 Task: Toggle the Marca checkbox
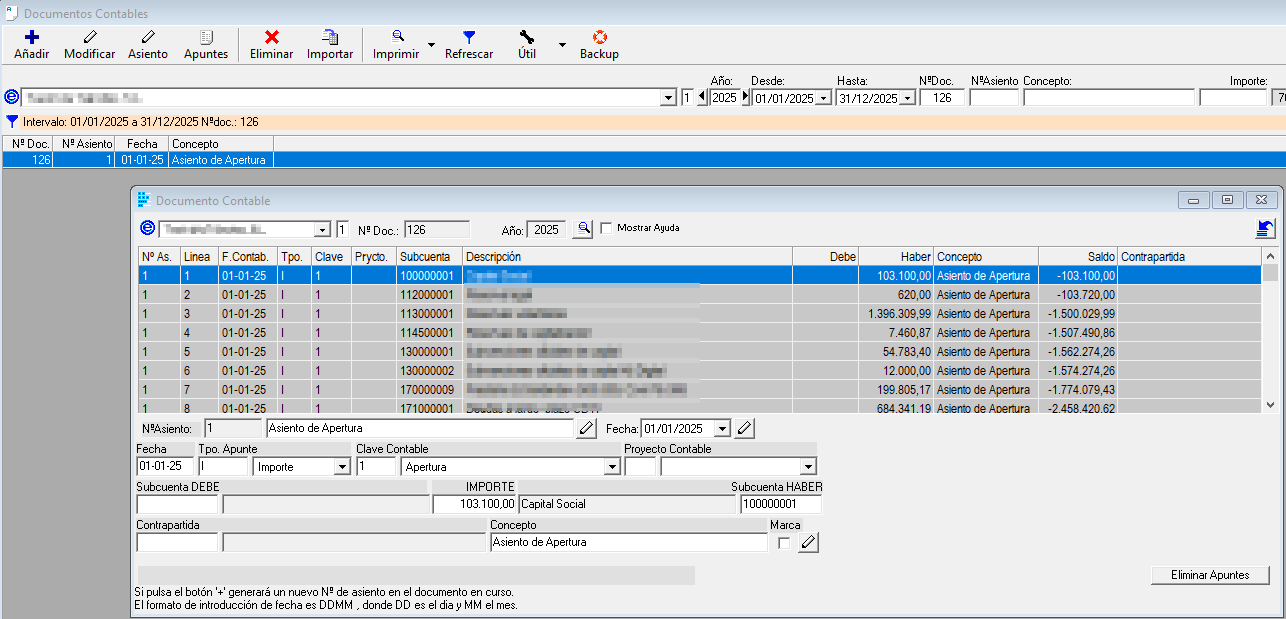[x=784, y=543]
